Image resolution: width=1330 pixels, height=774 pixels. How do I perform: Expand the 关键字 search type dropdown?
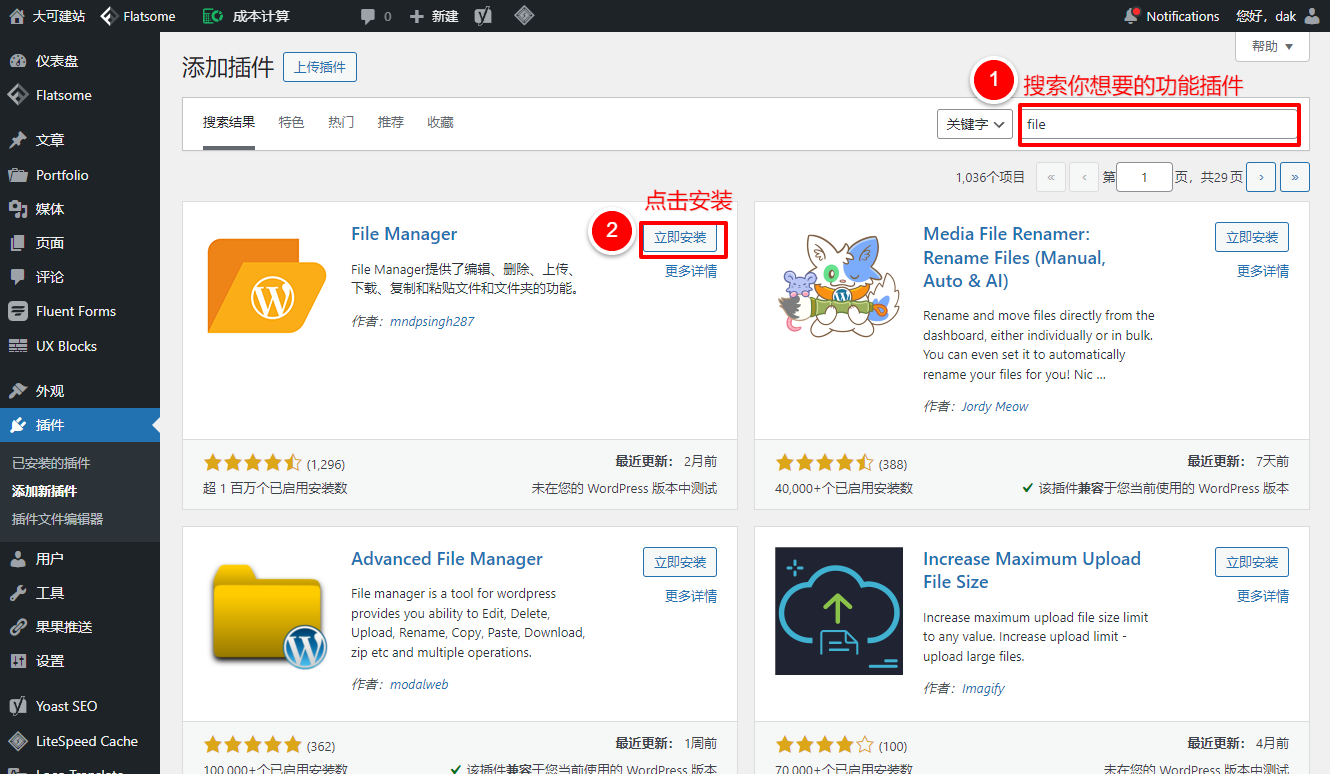point(975,124)
